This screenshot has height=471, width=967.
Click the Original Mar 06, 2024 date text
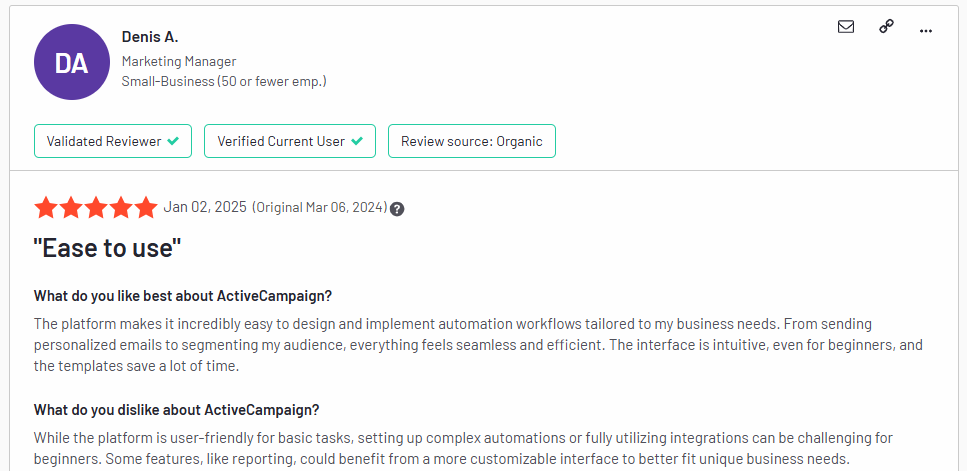(319, 207)
